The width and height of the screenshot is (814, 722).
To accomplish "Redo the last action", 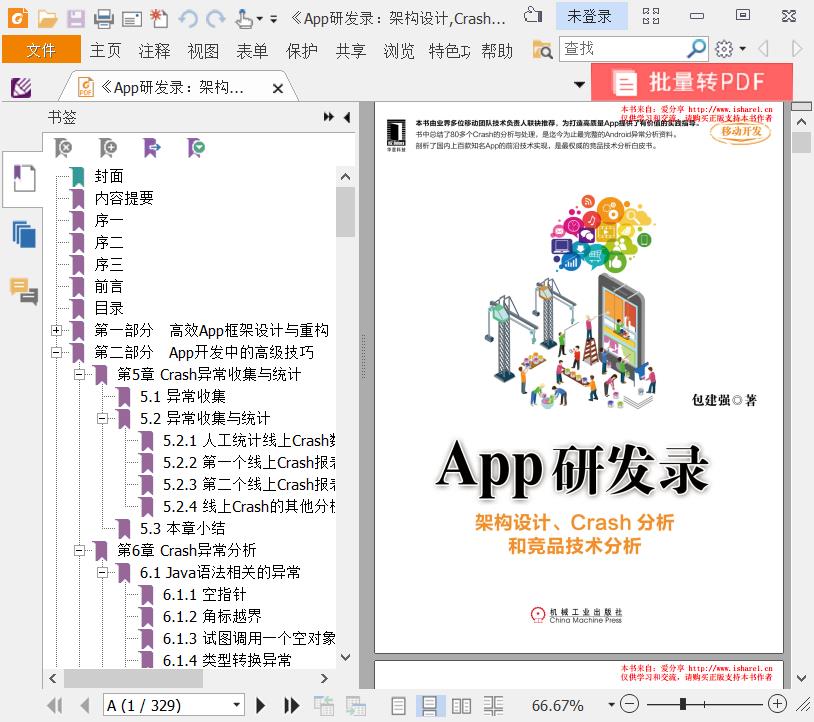I will 215,19.
